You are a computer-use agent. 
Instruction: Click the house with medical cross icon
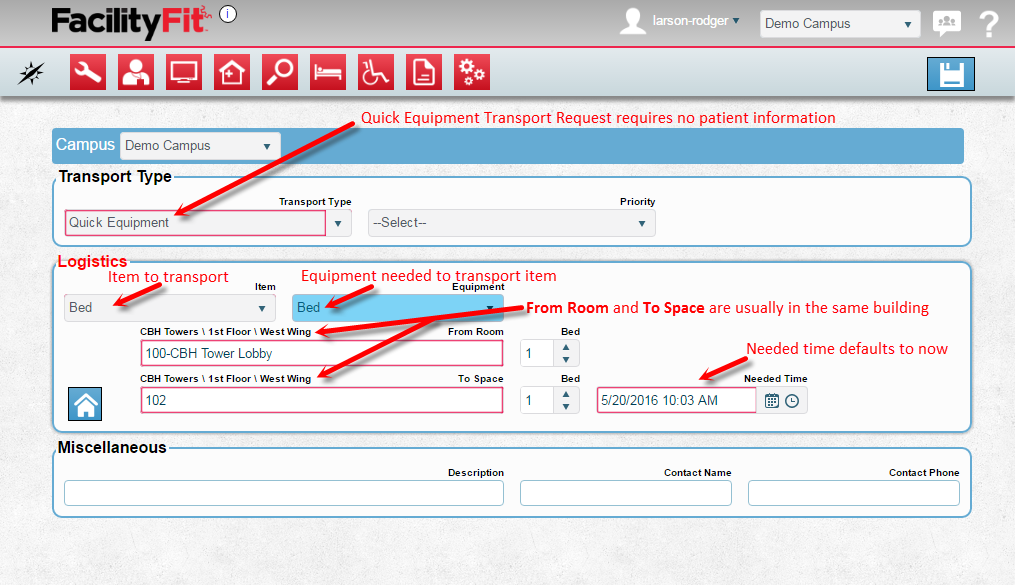[232, 72]
